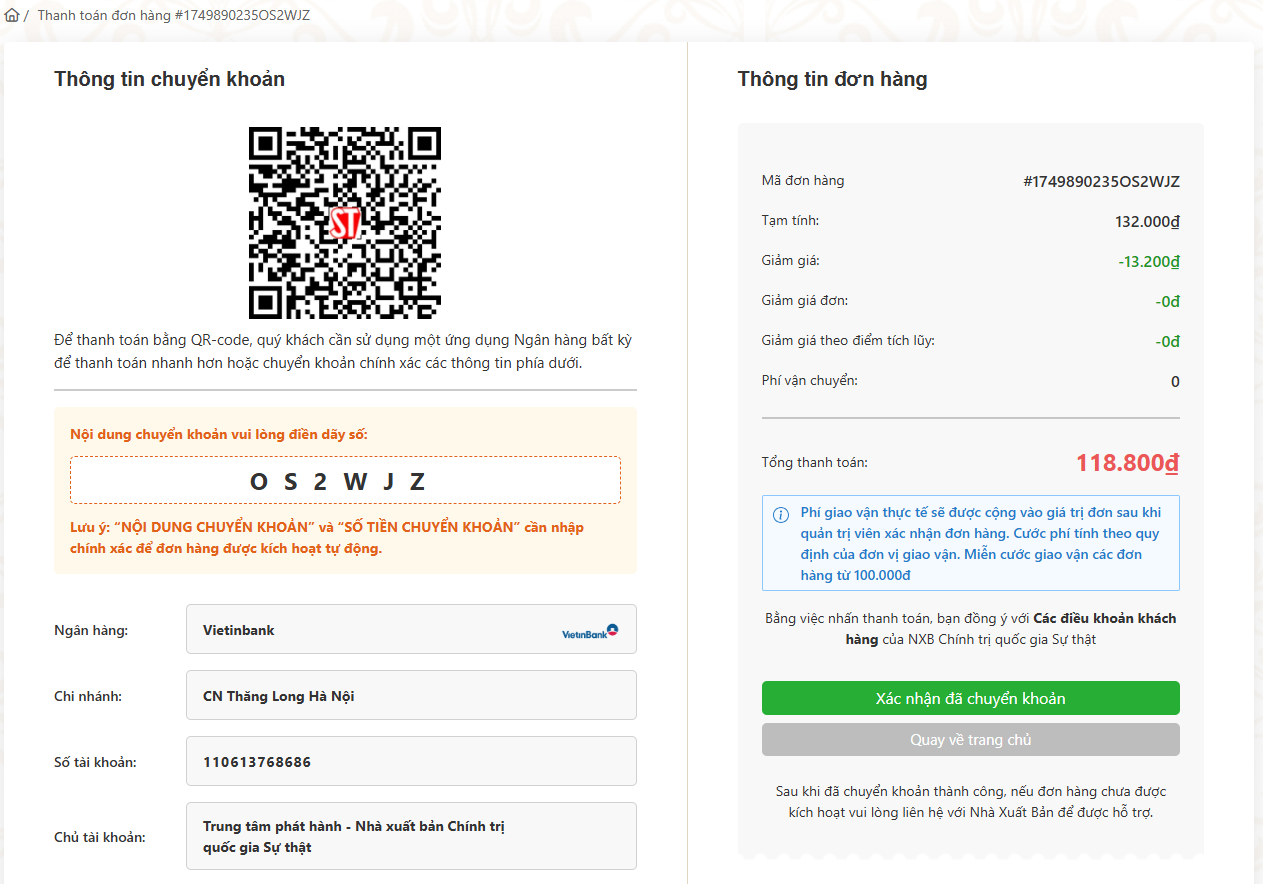The image size is (1263, 884).
Task: Click the red ST logo inside the QR code
Action: click(x=345, y=222)
